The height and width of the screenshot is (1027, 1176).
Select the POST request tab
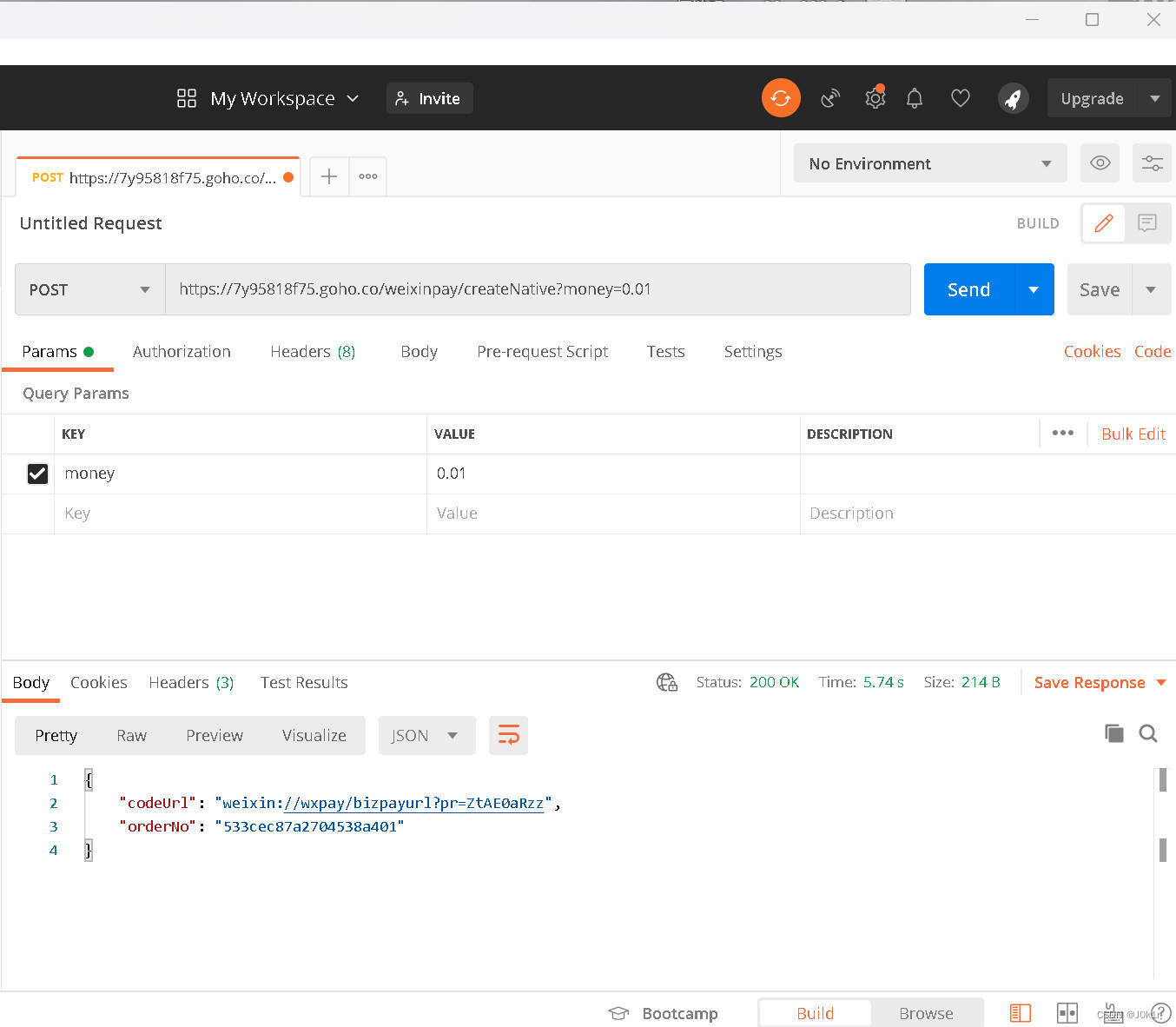tap(158, 177)
